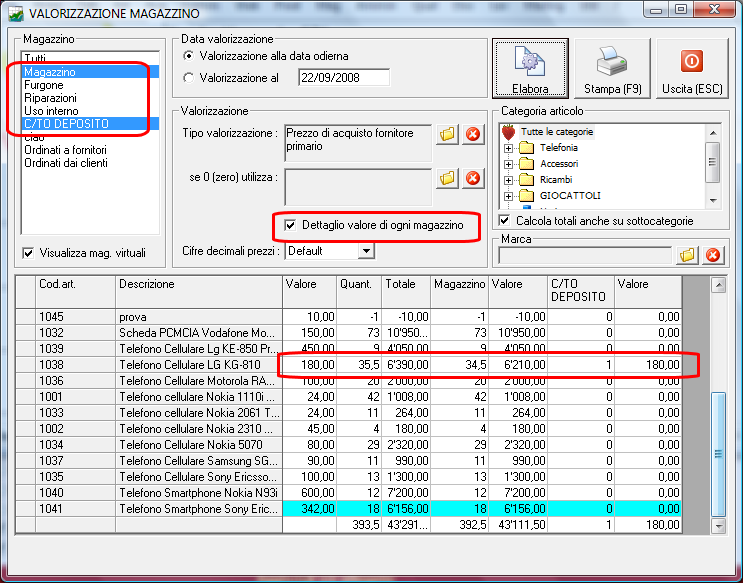Click cell code 1041

pyautogui.click(x=75, y=509)
